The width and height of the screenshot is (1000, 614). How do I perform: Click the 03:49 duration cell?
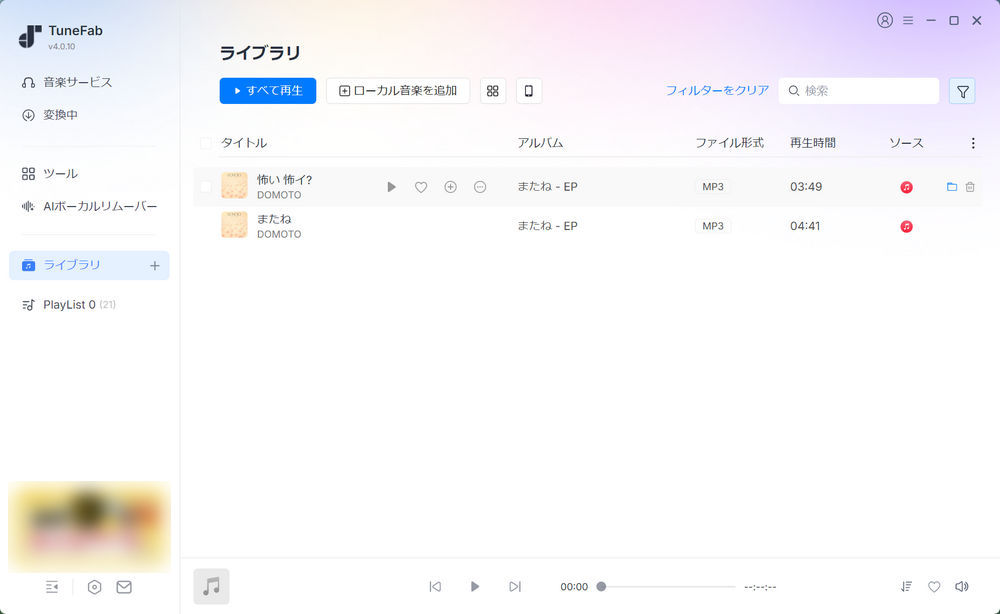(805, 187)
